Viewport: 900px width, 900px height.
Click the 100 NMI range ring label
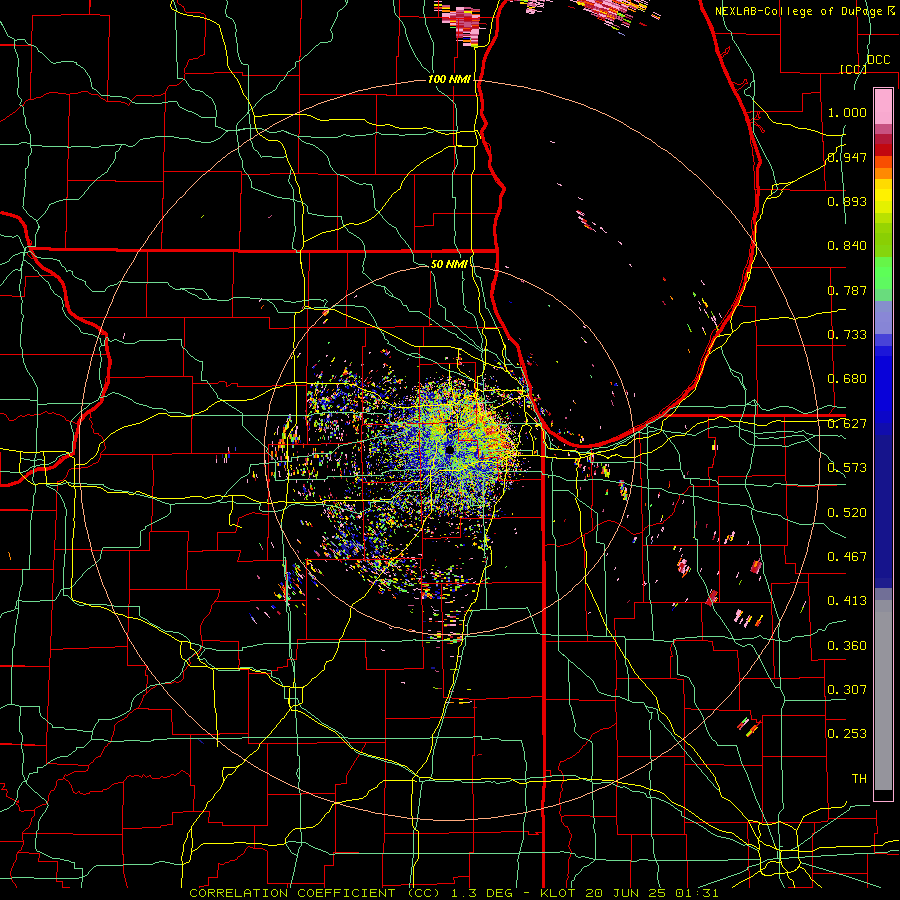click(449, 79)
